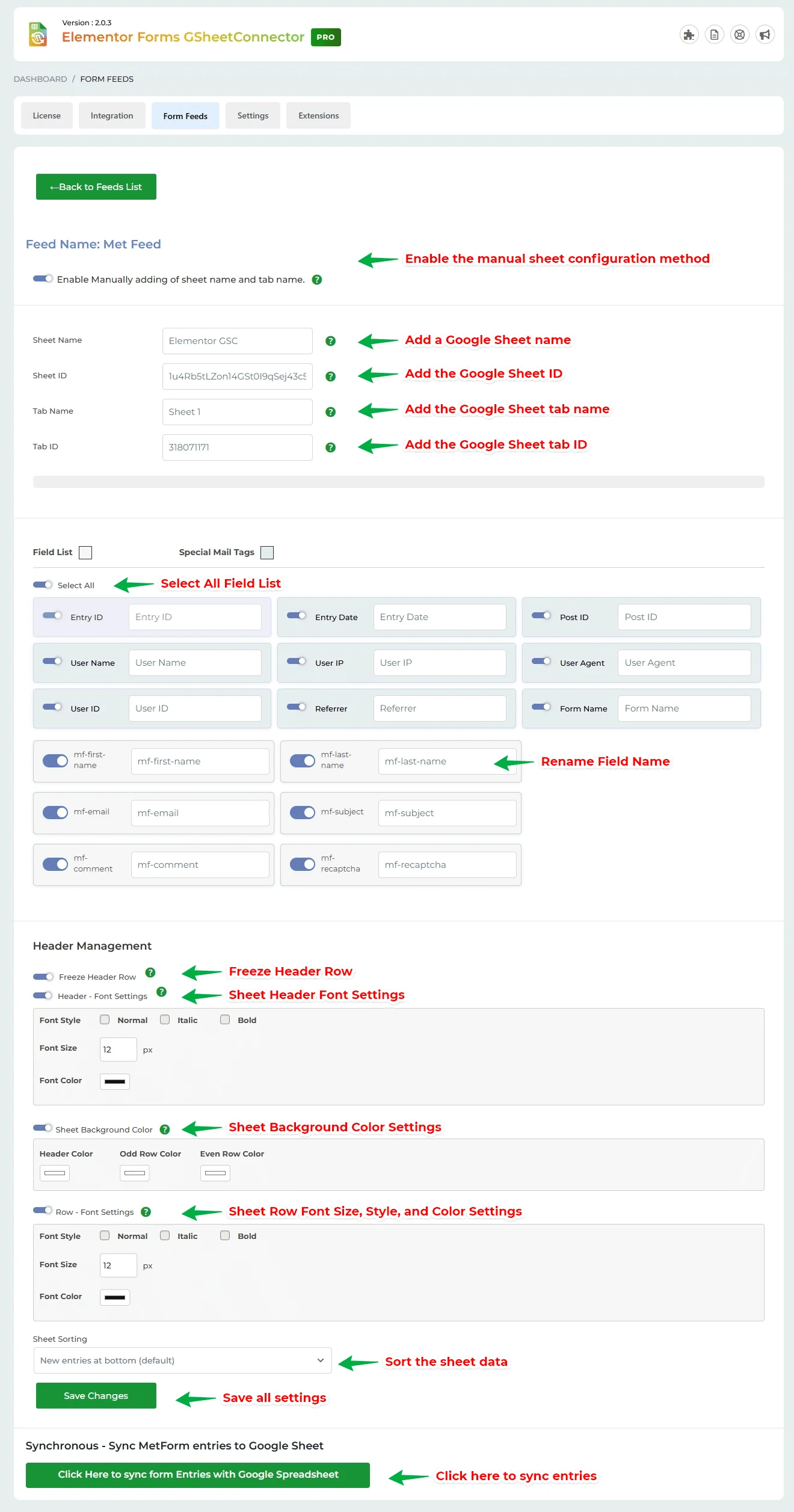
Task: Toggle Enable Manually adding sheet name switch
Action: (43, 278)
